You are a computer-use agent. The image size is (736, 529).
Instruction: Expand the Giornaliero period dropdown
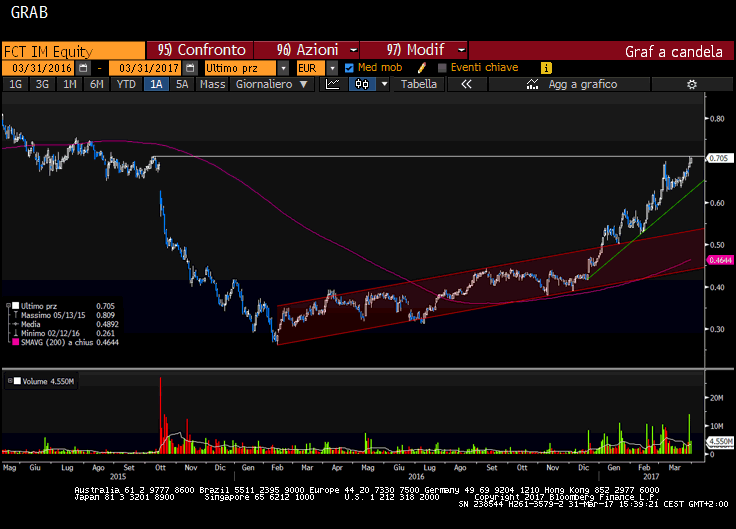304,84
